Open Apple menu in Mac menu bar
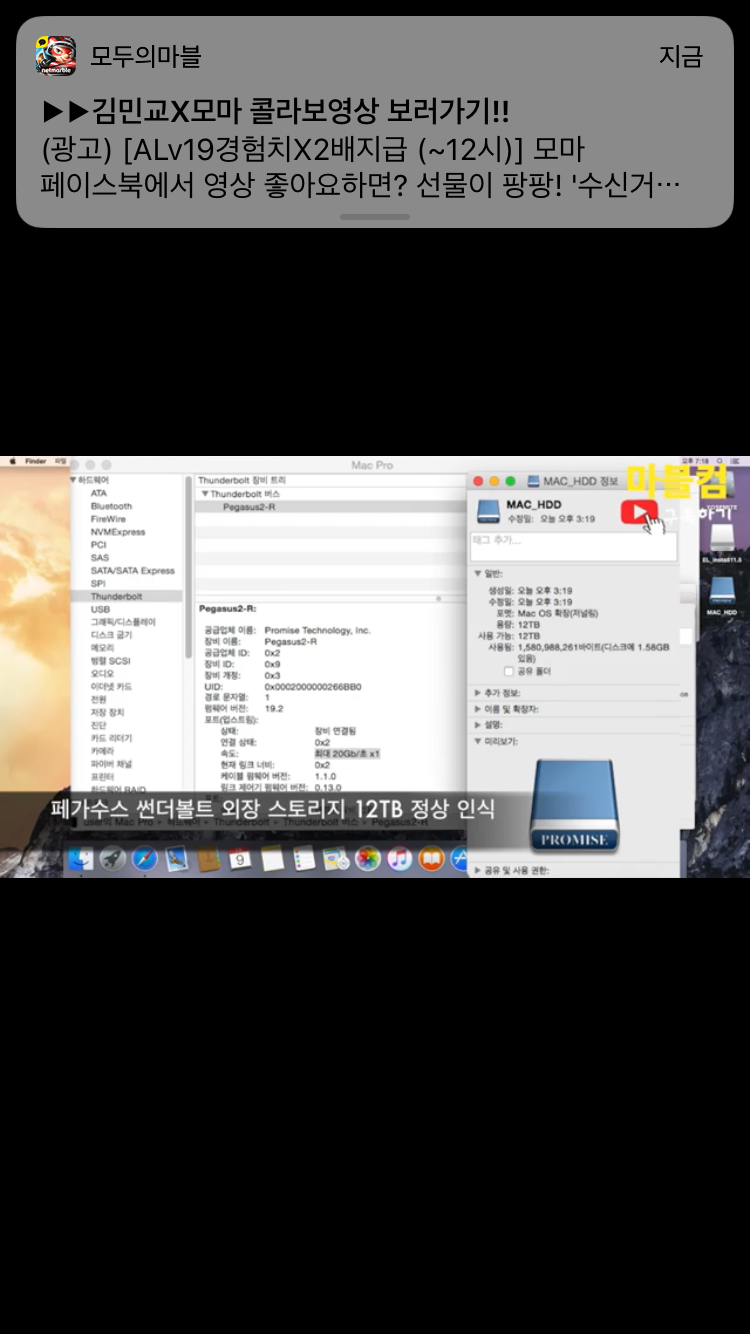750x1334 pixels. [14, 462]
